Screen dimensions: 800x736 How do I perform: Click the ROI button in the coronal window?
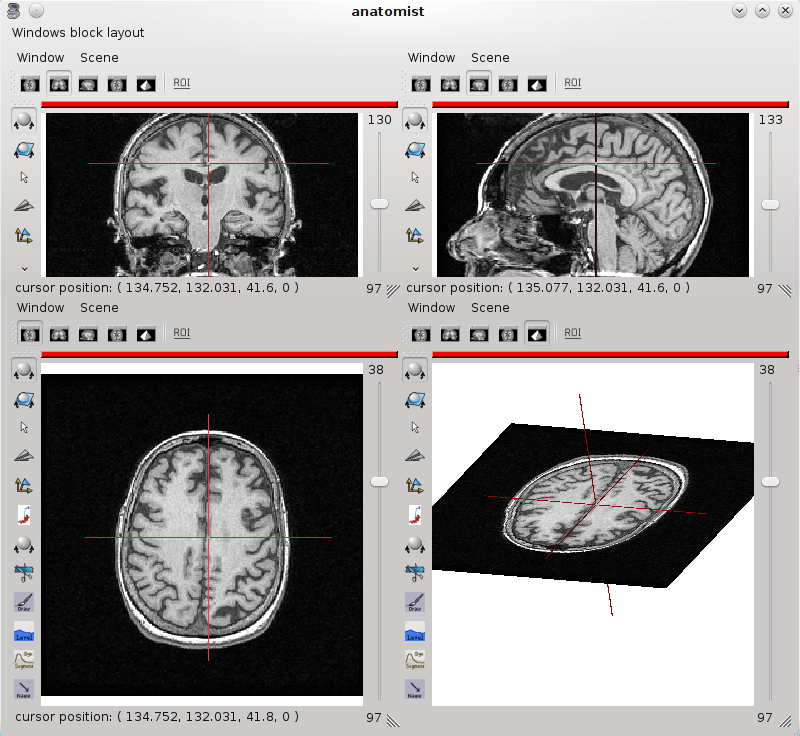181,83
